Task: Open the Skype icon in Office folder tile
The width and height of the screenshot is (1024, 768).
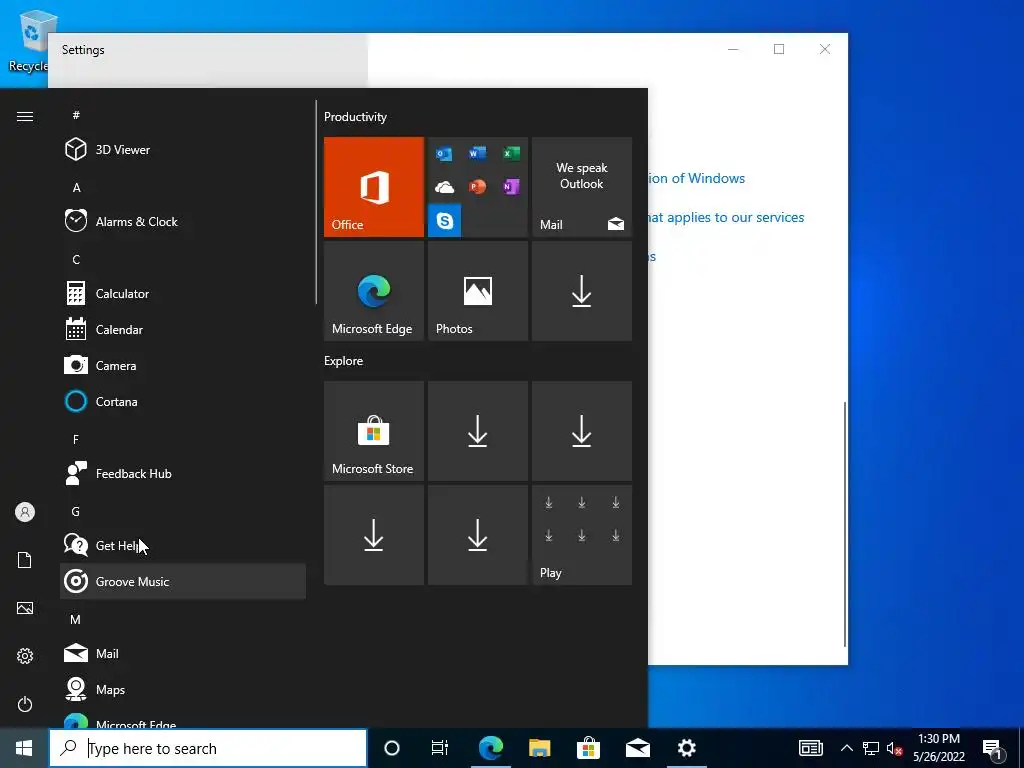Action: (445, 221)
